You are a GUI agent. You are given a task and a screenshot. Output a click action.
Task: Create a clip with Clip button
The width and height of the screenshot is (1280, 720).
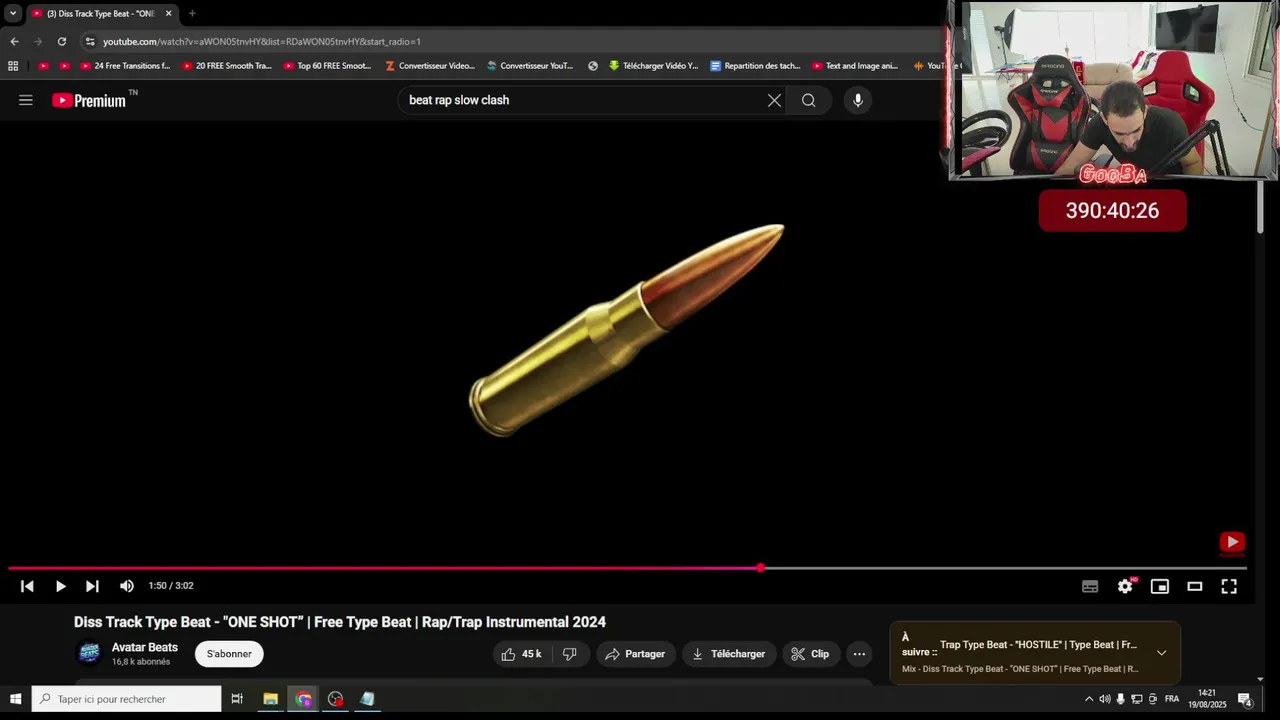coord(810,654)
